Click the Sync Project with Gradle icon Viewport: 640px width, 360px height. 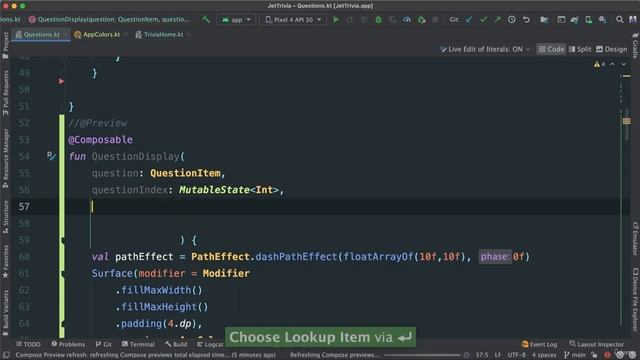(x=574, y=20)
